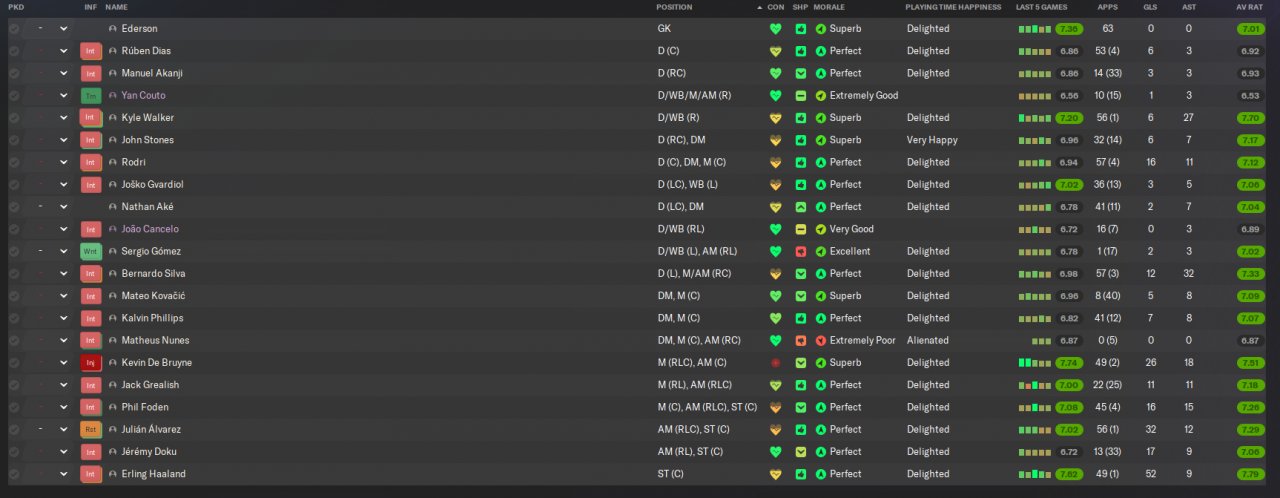The width and height of the screenshot is (1280, 498).
Task: Click Matheus Nunes's red match sharpness icon
Action: click(x=800, y=340)
